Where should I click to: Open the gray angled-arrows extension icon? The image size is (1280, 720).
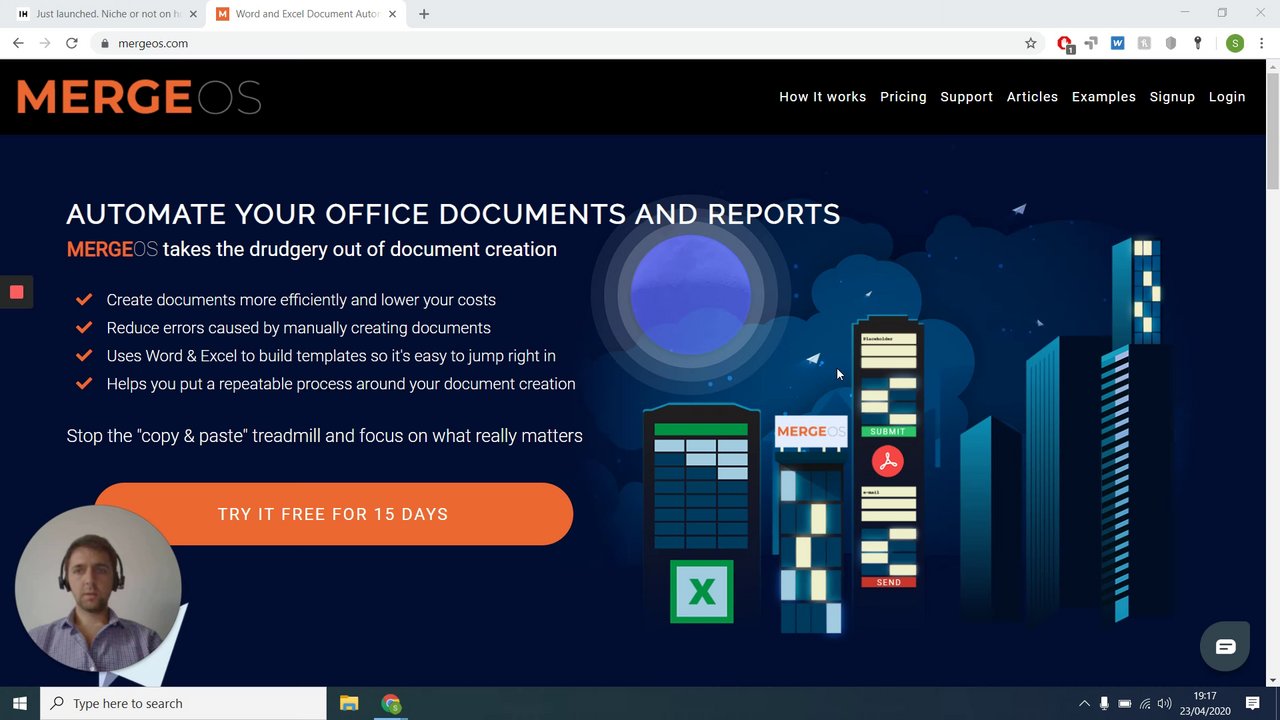tap(1091, 43)
